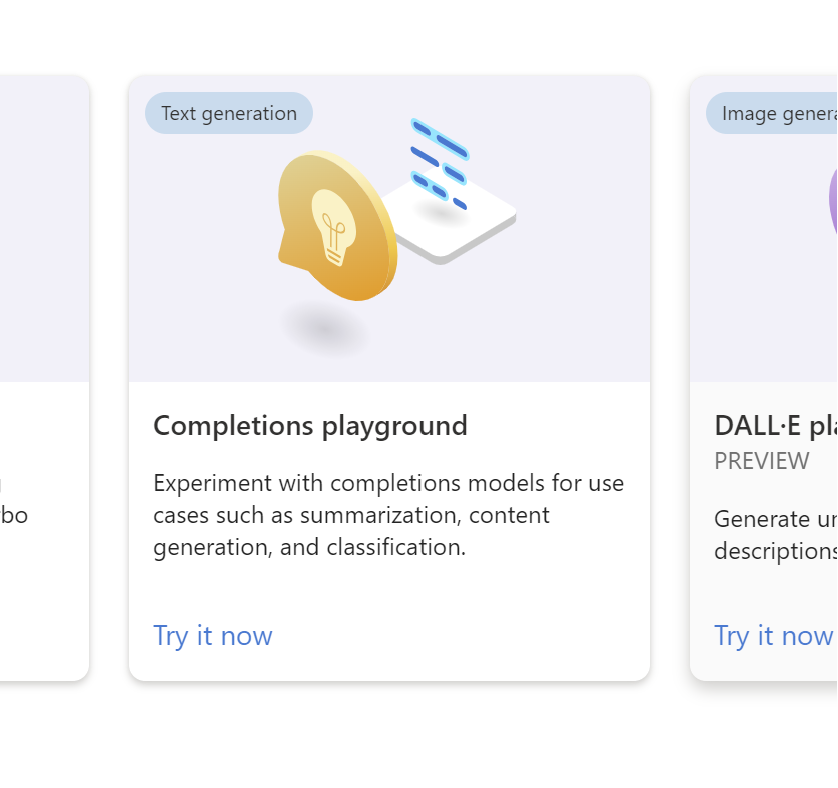Click the Completions playground description text
The width and height of the screenshot is (838, 788).
point(389,515)
